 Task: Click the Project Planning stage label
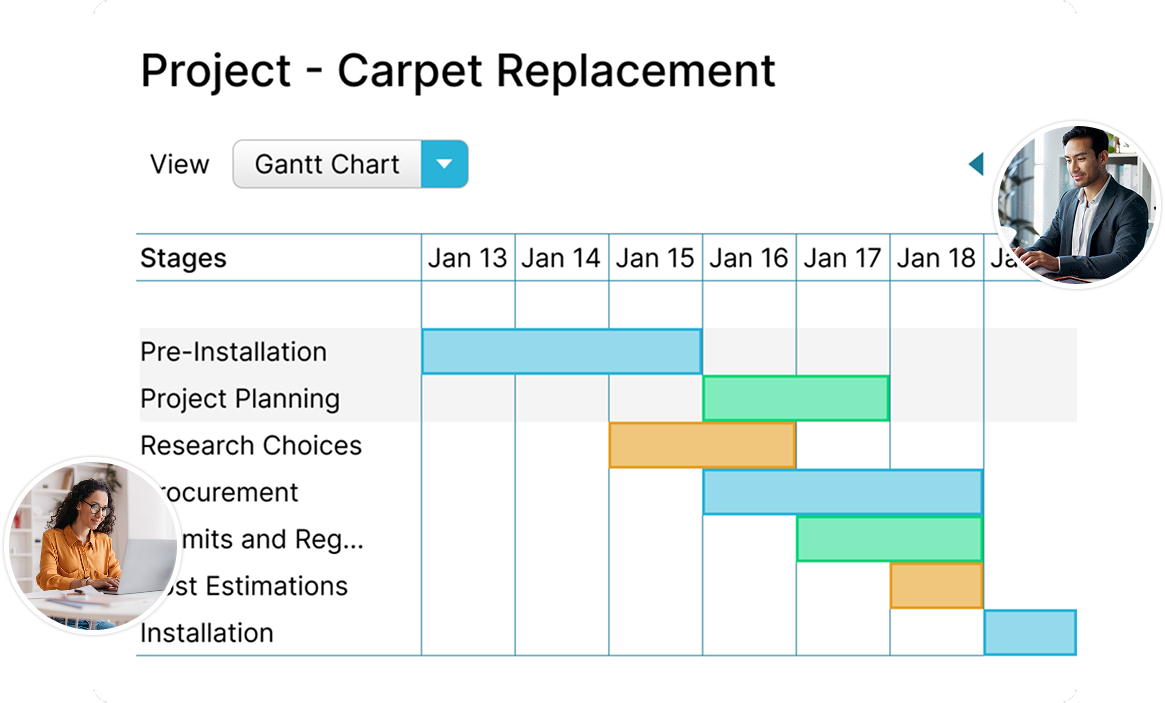pyautogui.click(x=240, y=399)
